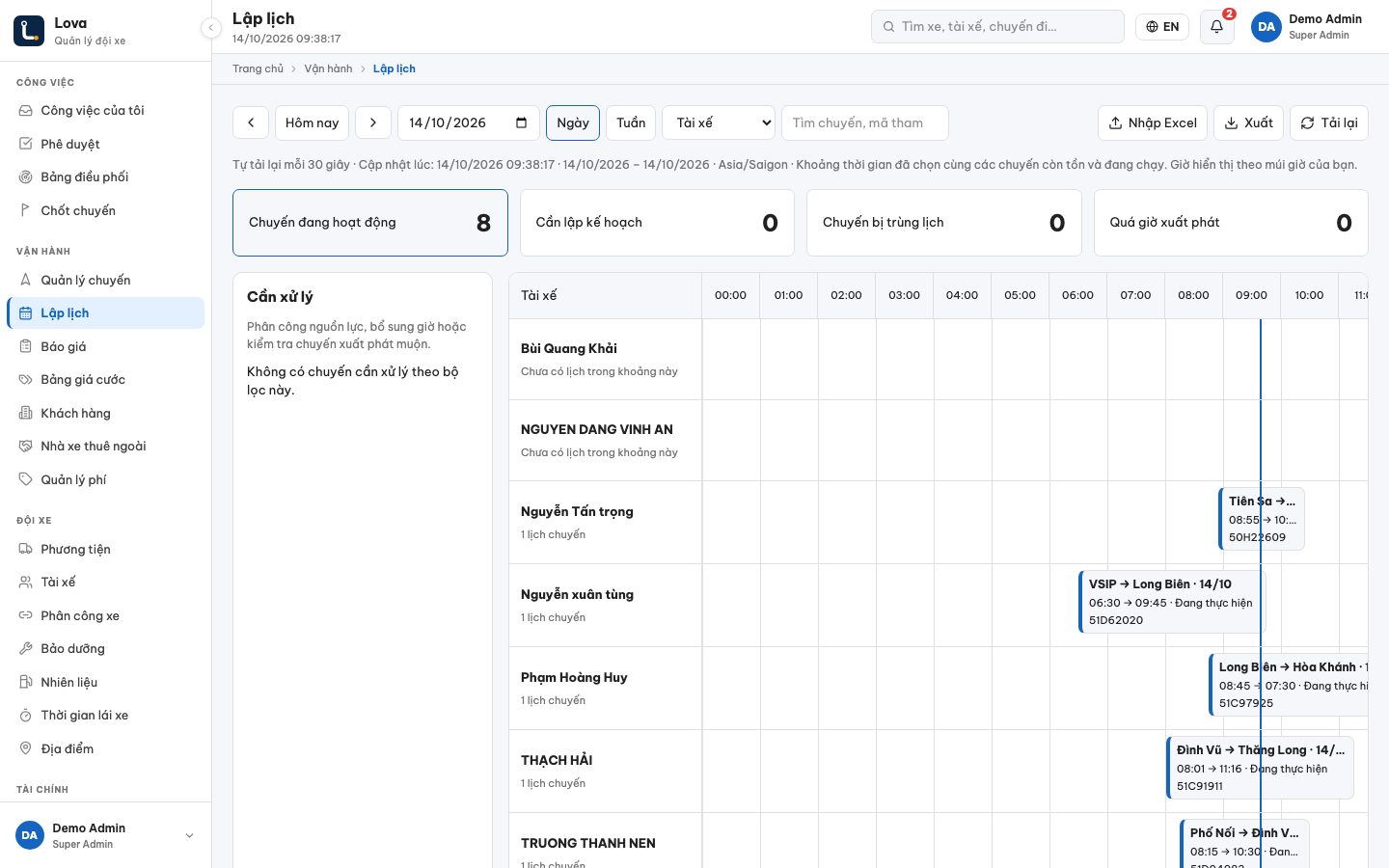
Task: Expand the Demo Admin menu at sidebar bottom
Action: coord(106,835)
